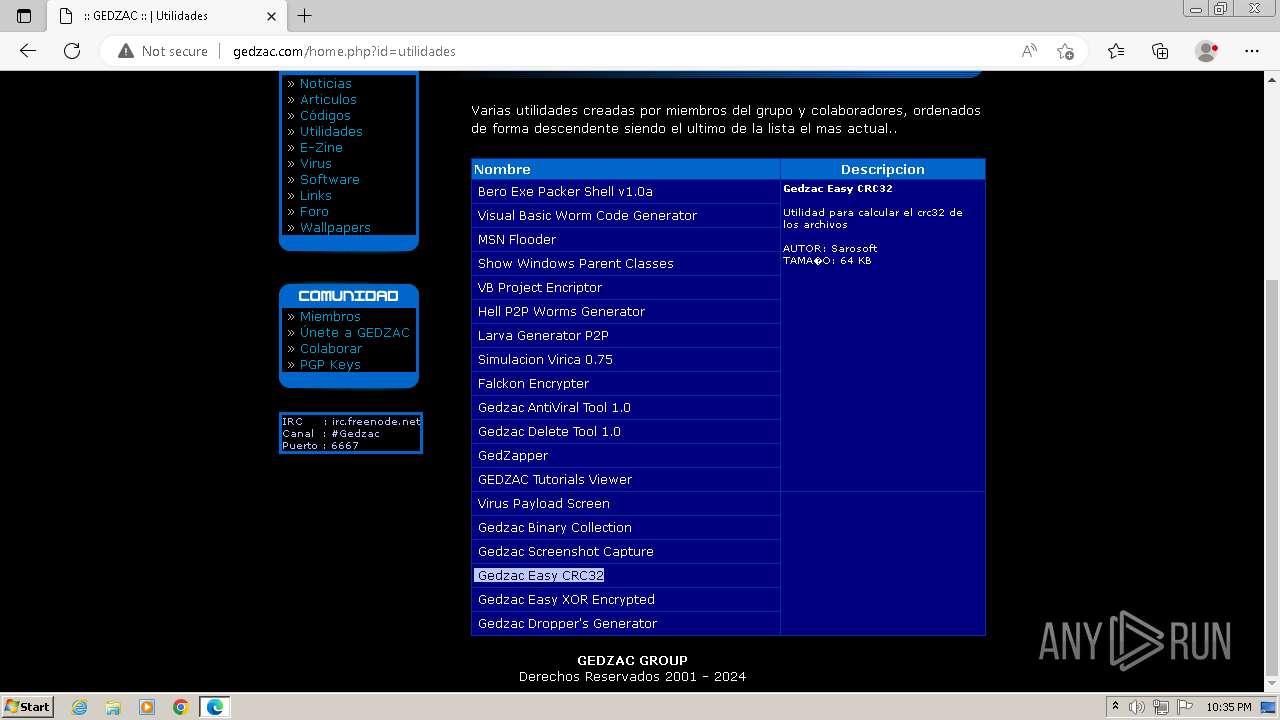Screen dimensions: 1280x720
Task: Select Hell P2P Worms Generator entry
Action: click(x=626, y=311)
